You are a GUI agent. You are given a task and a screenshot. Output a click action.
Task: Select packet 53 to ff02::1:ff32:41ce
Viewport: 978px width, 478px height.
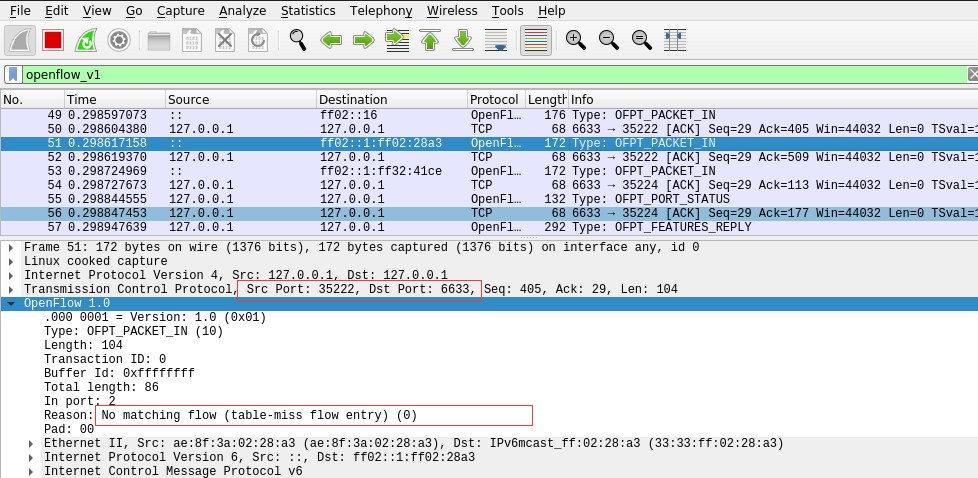pos(489,171)
